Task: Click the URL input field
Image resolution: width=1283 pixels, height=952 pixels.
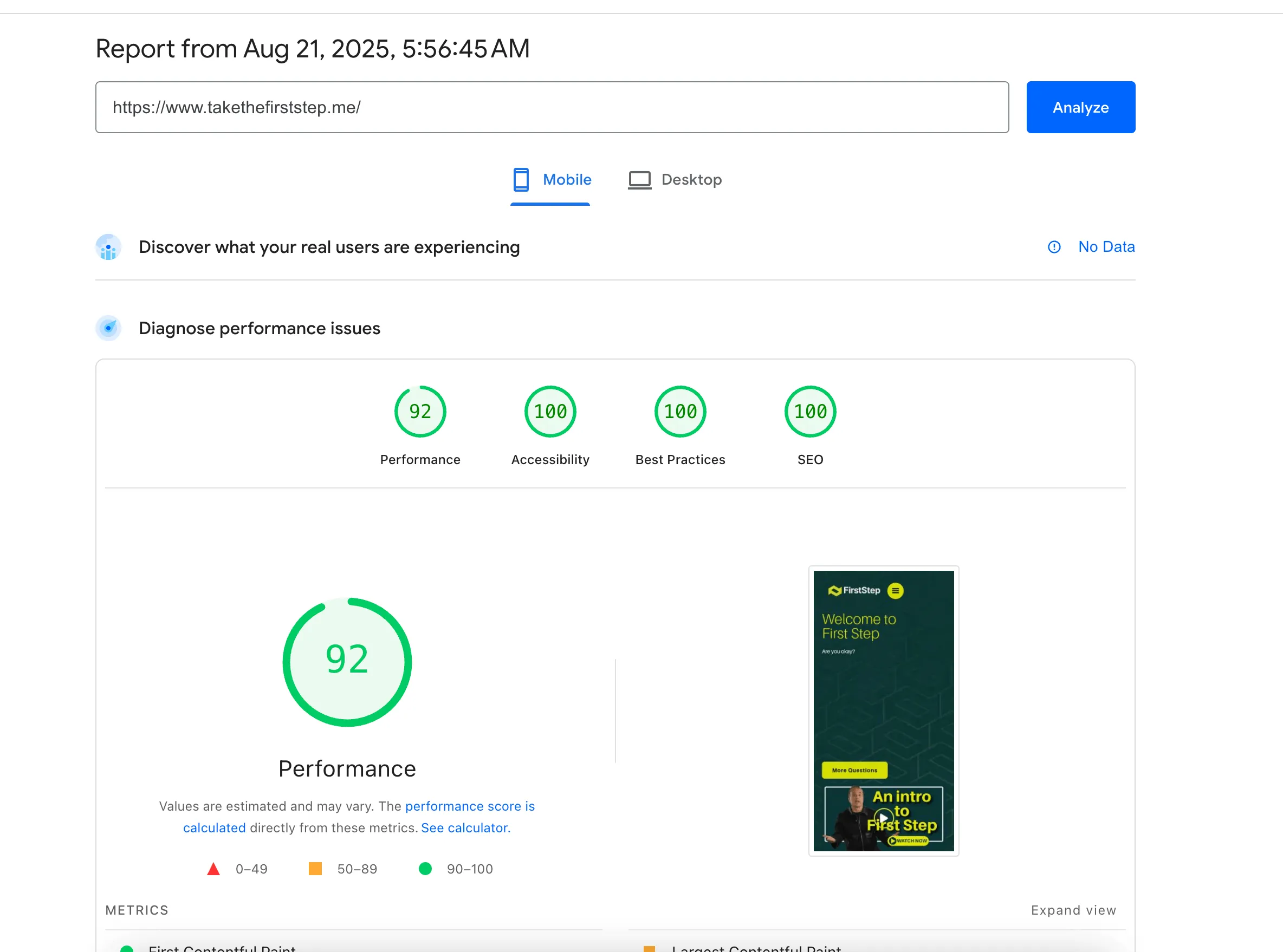Action: pyautogui.click(x=551, y=107)
